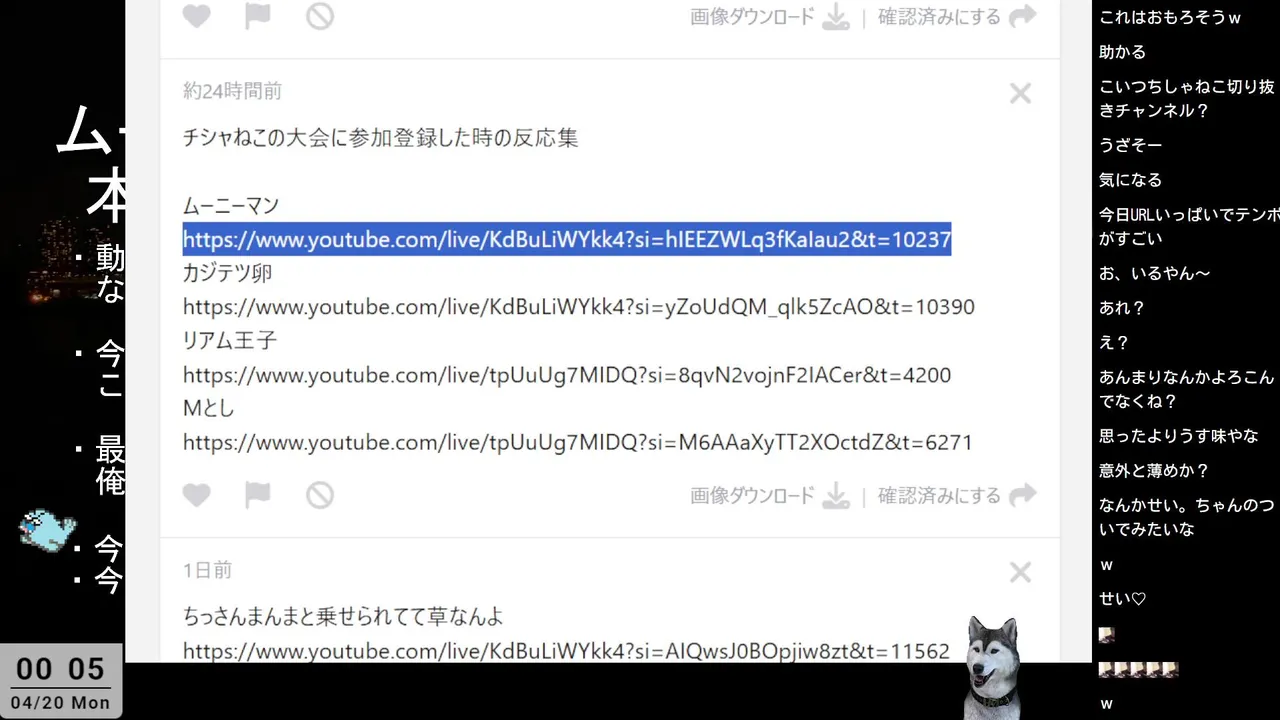This screenshot has height=720, width=1280.
Task: Click text チシャねこの大会に参加登録した時の反応集
Action: pos(380,138)
